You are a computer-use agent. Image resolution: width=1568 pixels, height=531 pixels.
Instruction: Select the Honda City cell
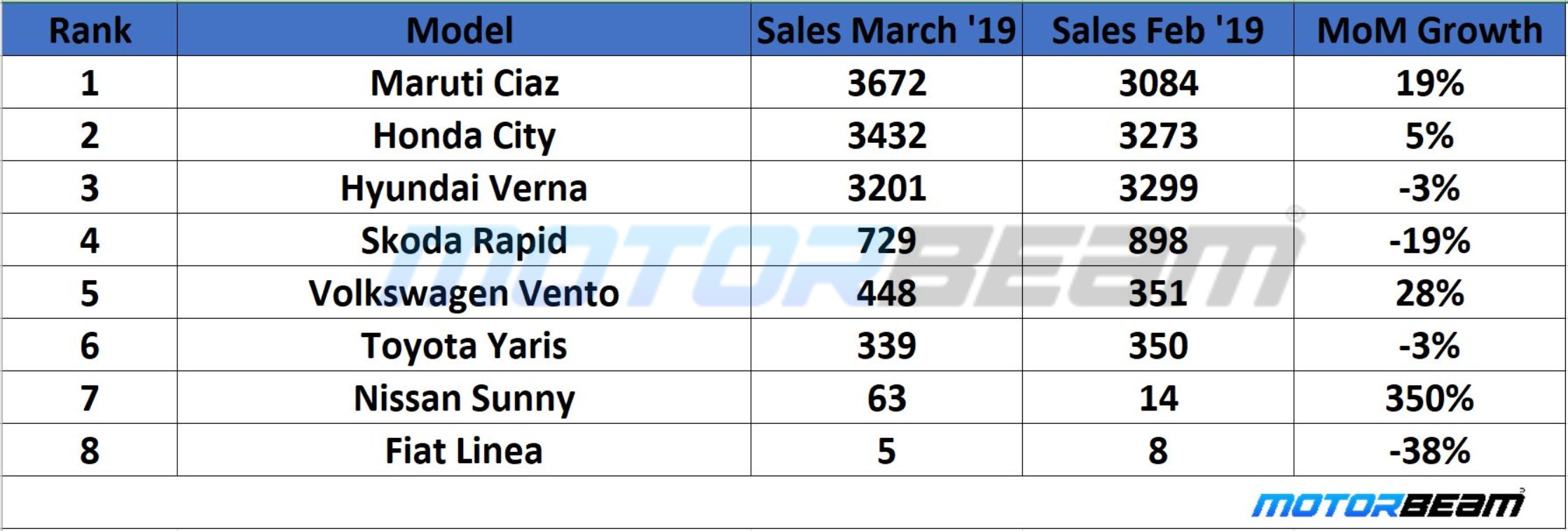pyautogui.click(x=465, y=136)
